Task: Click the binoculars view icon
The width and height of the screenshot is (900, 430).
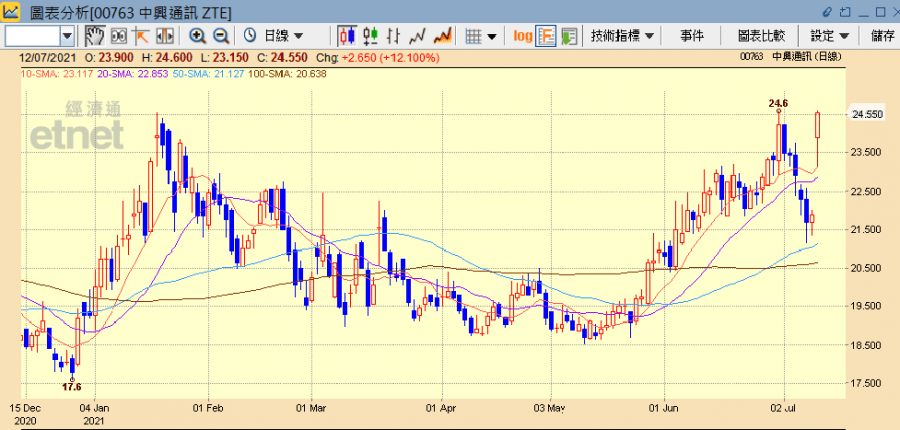Action: click(119, 36)
